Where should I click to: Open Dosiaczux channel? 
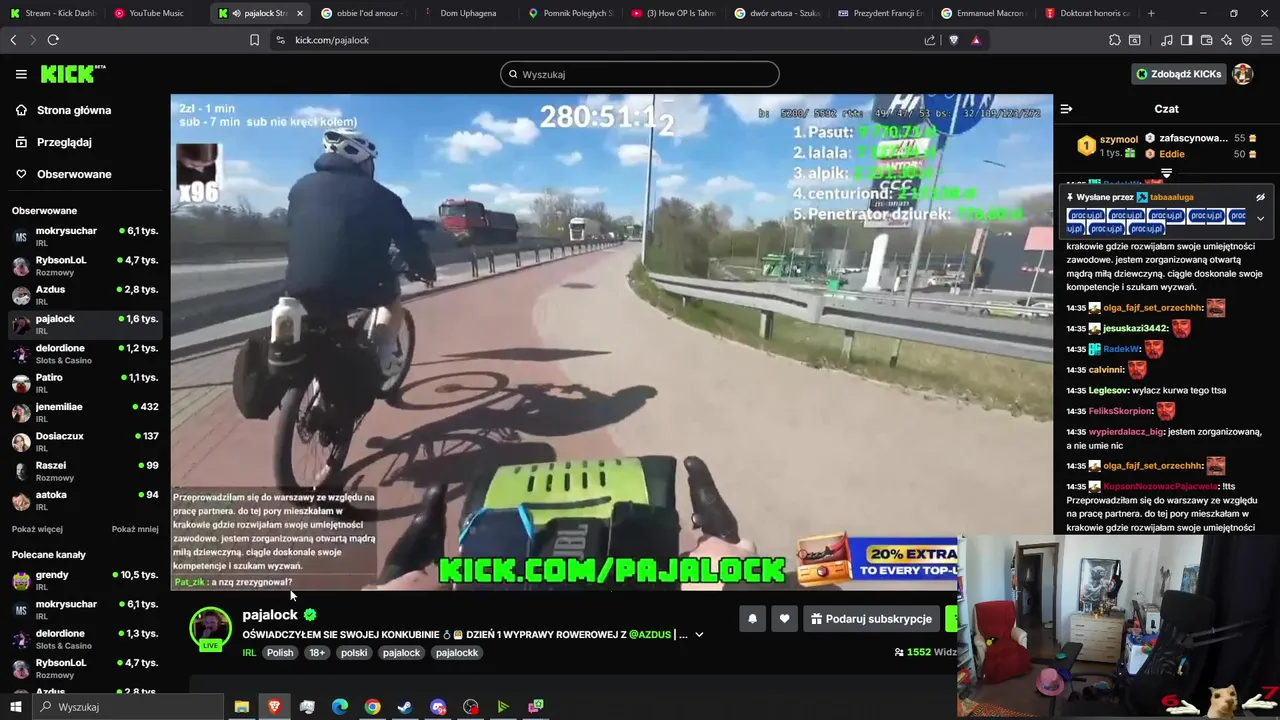point(84,441)
